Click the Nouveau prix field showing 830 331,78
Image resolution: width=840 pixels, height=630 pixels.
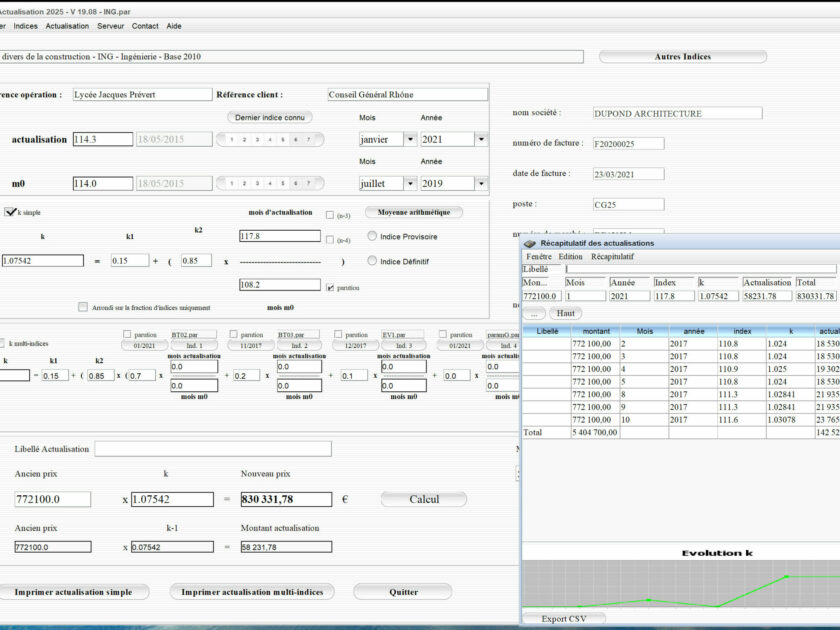pyautogui.click(x=286, y=499)
